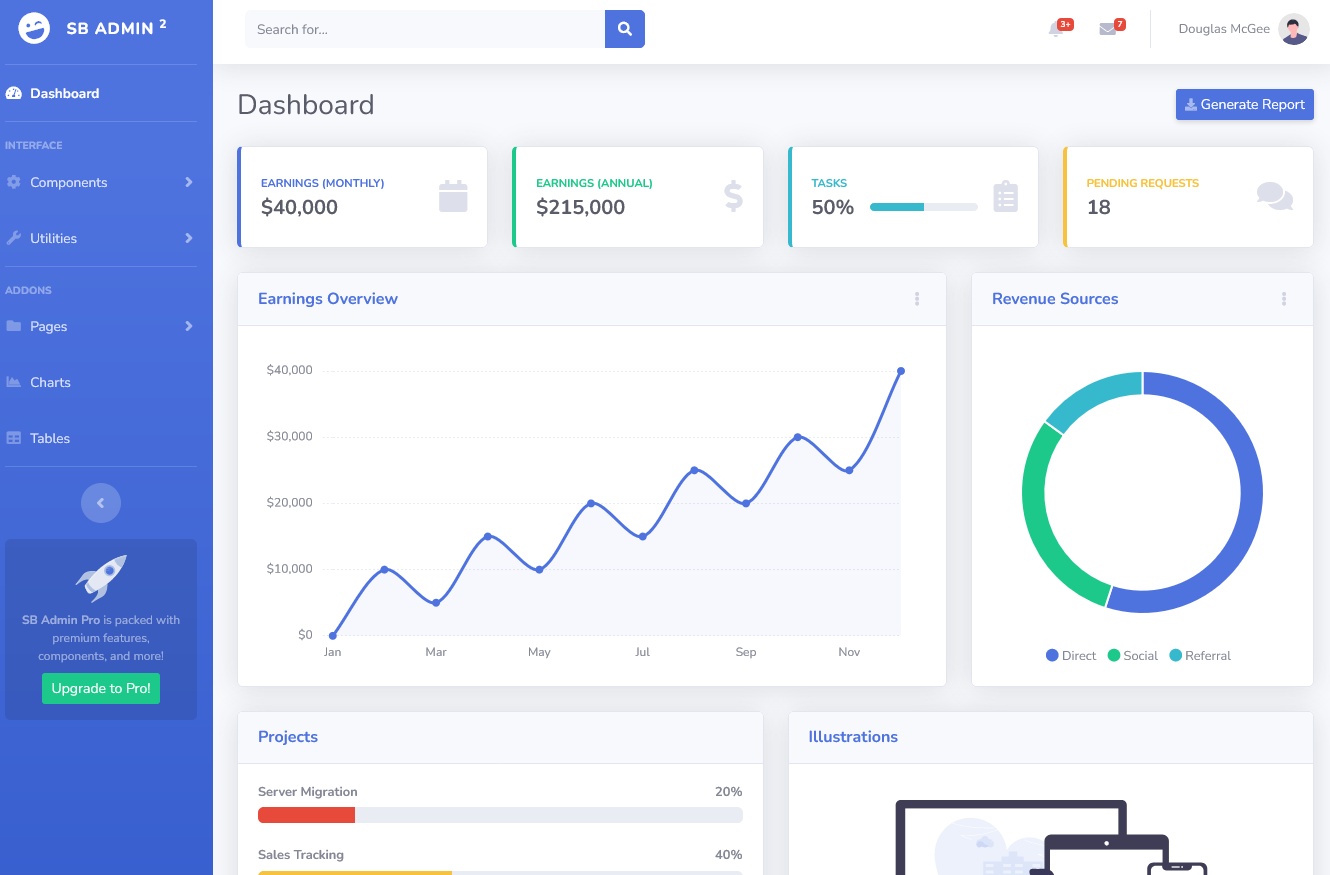
Task: Open the Douglas McGee user dropdown
Action: [1243, 29]
